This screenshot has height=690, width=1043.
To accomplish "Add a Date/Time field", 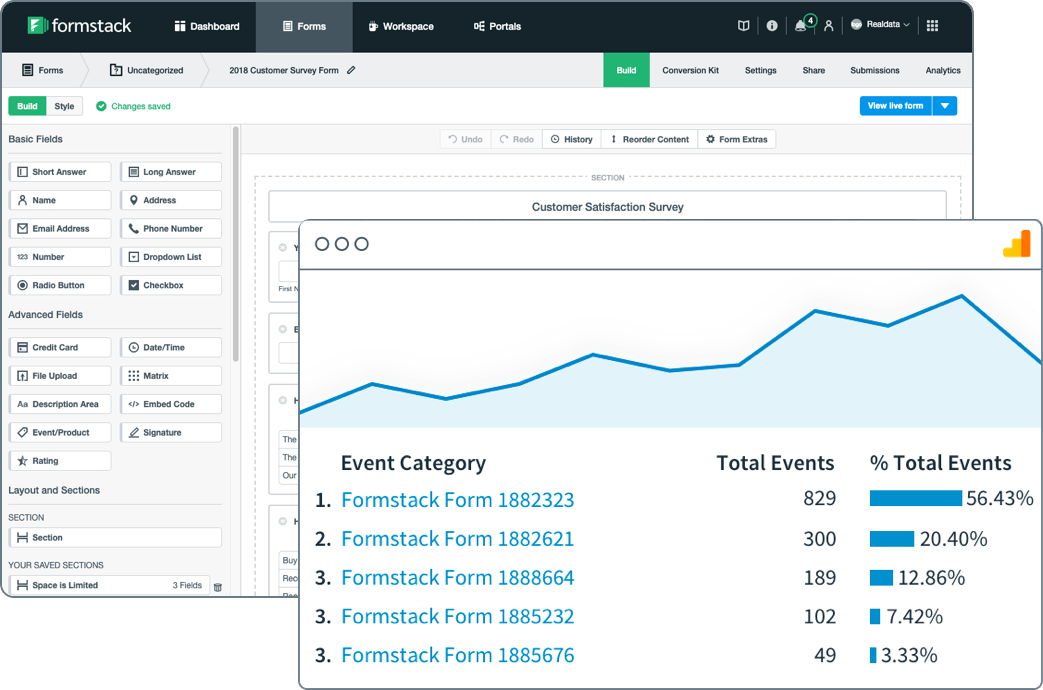I will coord(171,347).
